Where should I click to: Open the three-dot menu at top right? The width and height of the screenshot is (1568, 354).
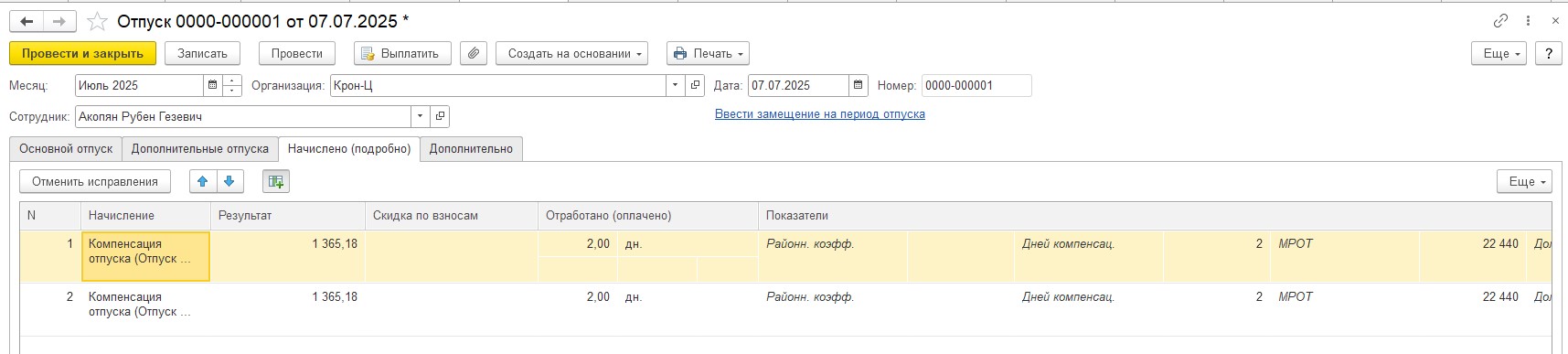click(x=1528, y=20)
